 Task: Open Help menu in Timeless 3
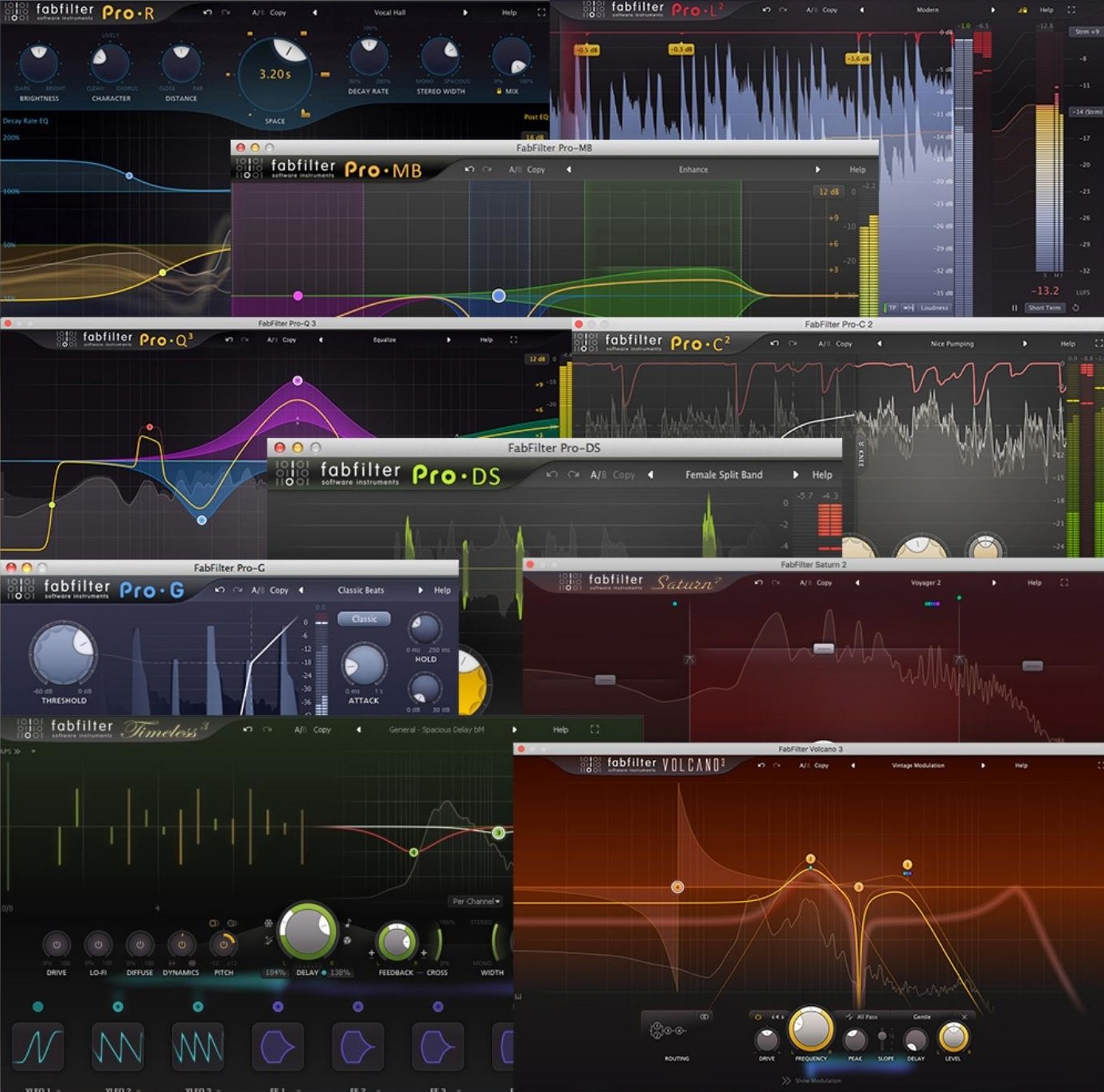click(560, 729)
